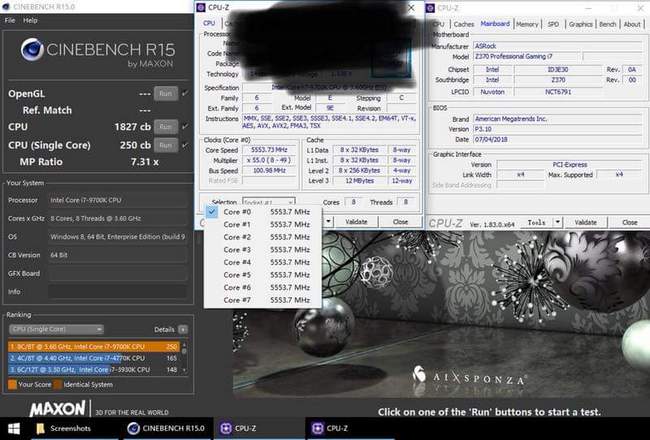The height and width of the screenshot is (440, 650).
Task: Open the CPU (Single Core) ranking dropdown
Action: pyautogui.click(x=56, y=329)
